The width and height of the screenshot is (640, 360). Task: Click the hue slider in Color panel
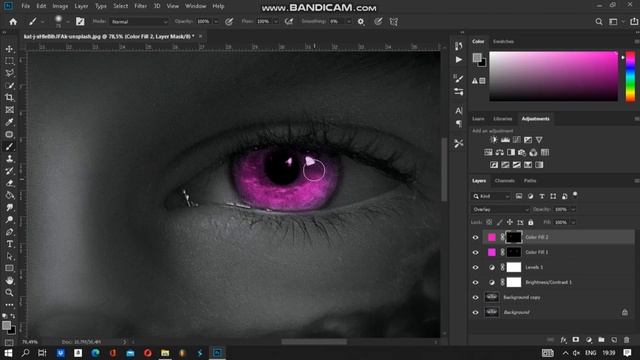[630, 77]
